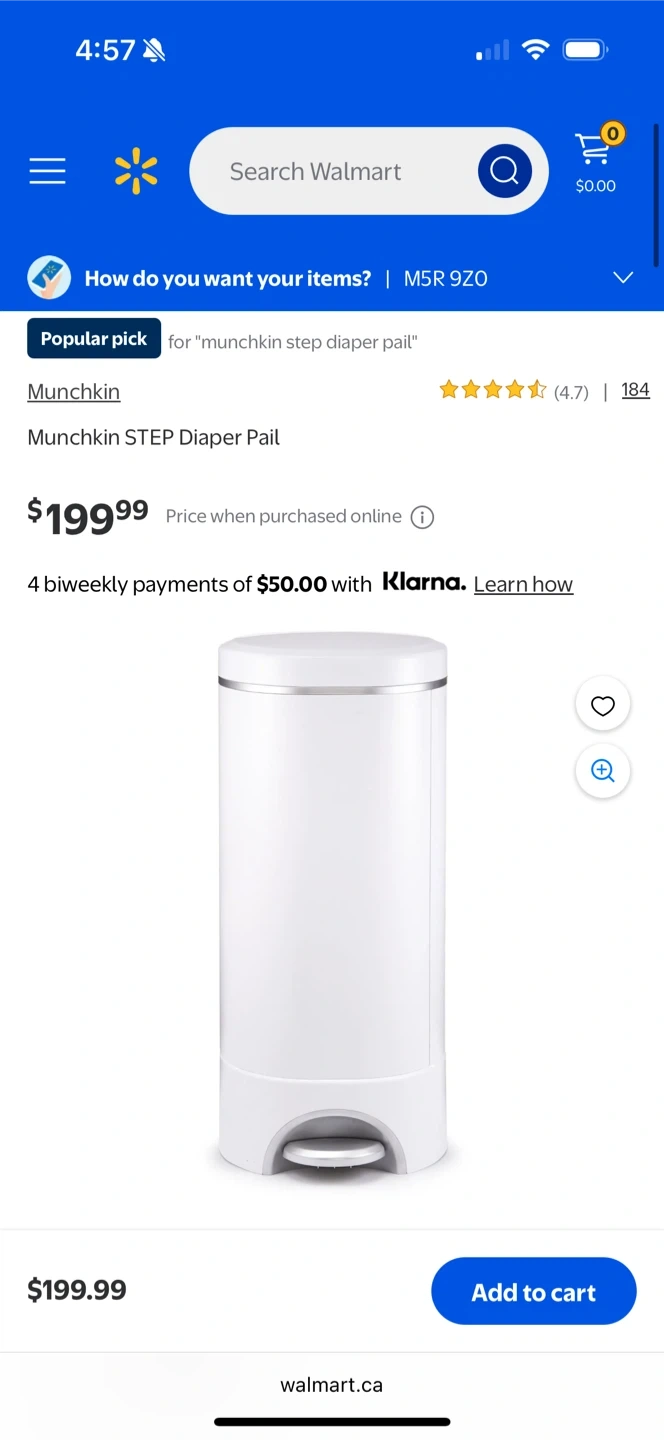The height and width of the screenshot is (1440, 664).
Task: Open the hamburger menu
Action: tap(47, 171)
